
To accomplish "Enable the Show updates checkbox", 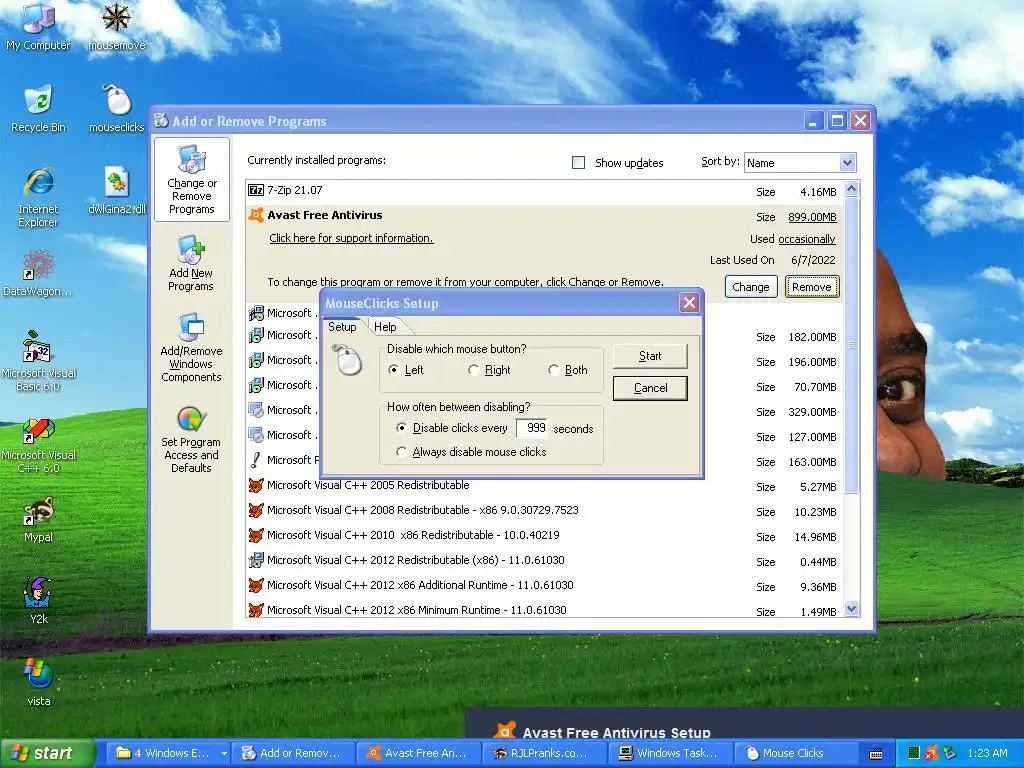I will 578,163.
